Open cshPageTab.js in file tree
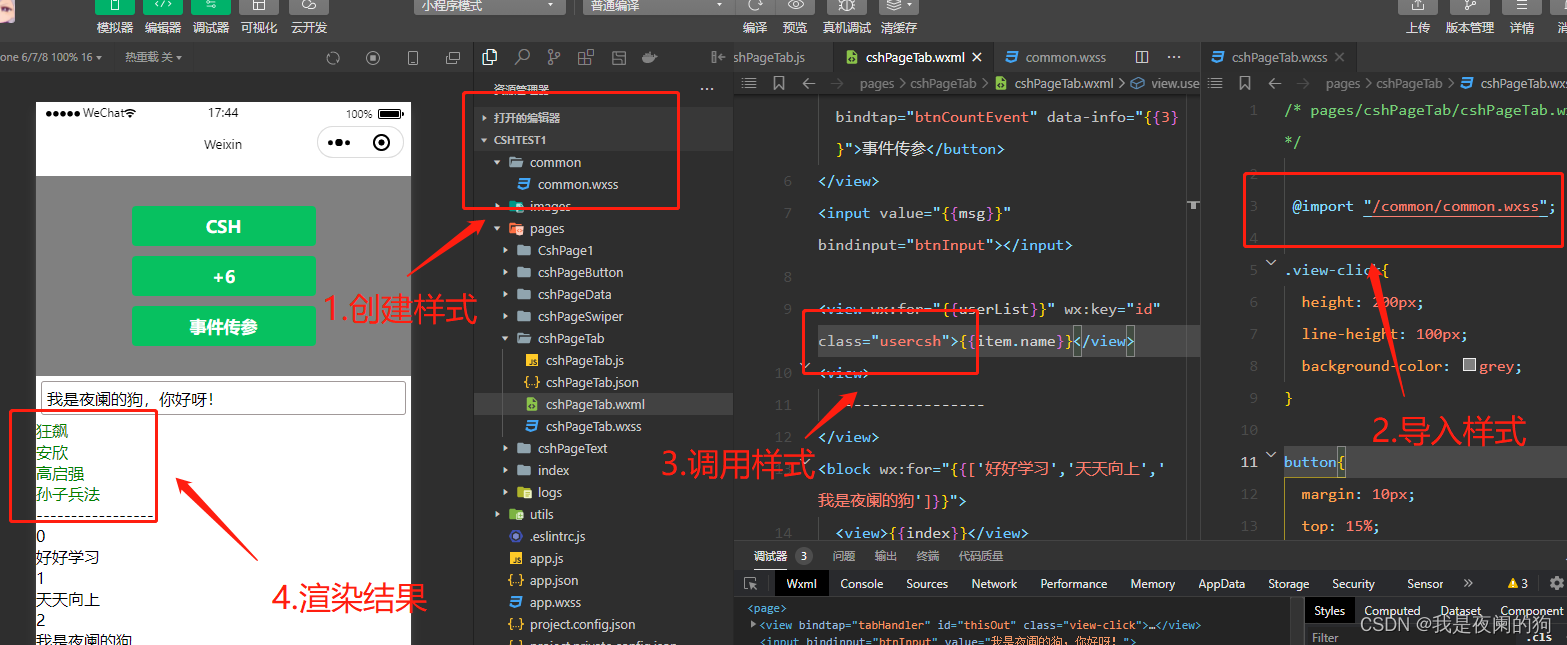1567x645 pixels. coord(604,360)
